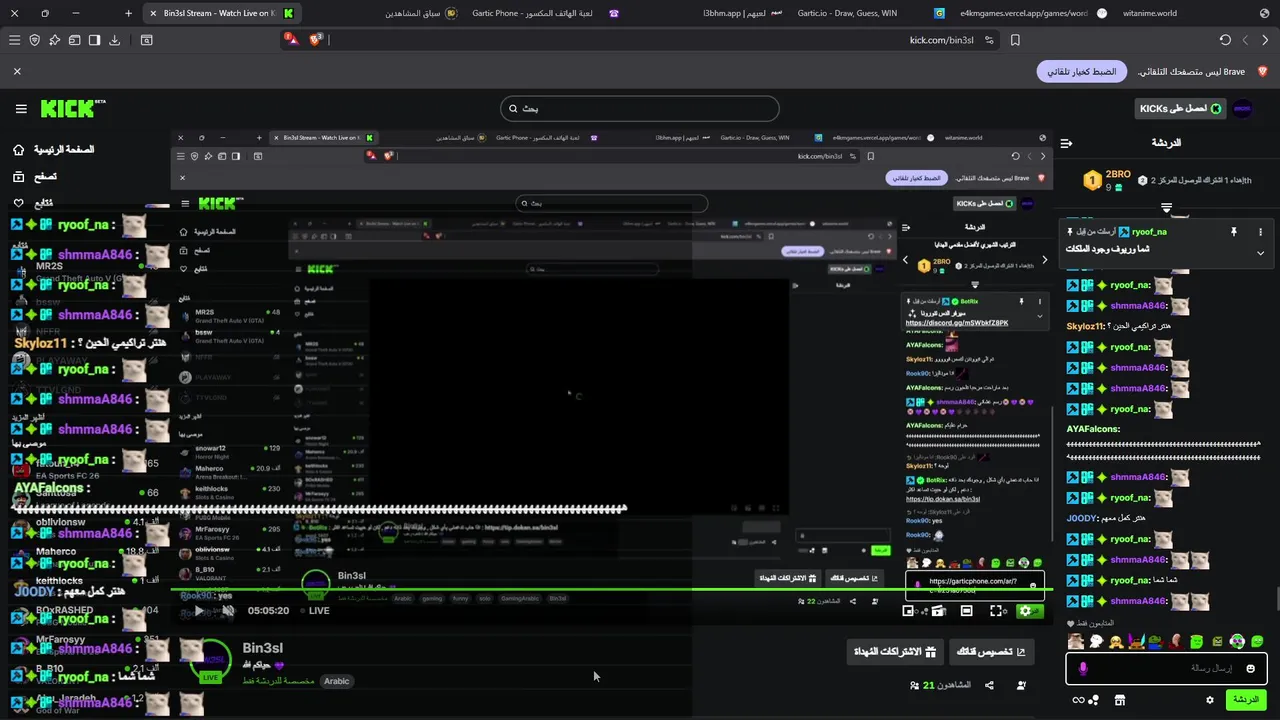This screenshot has height=720, width=1280.
Task: Unpin the pinned chat message pin icon
Action: coord(1234,232)
